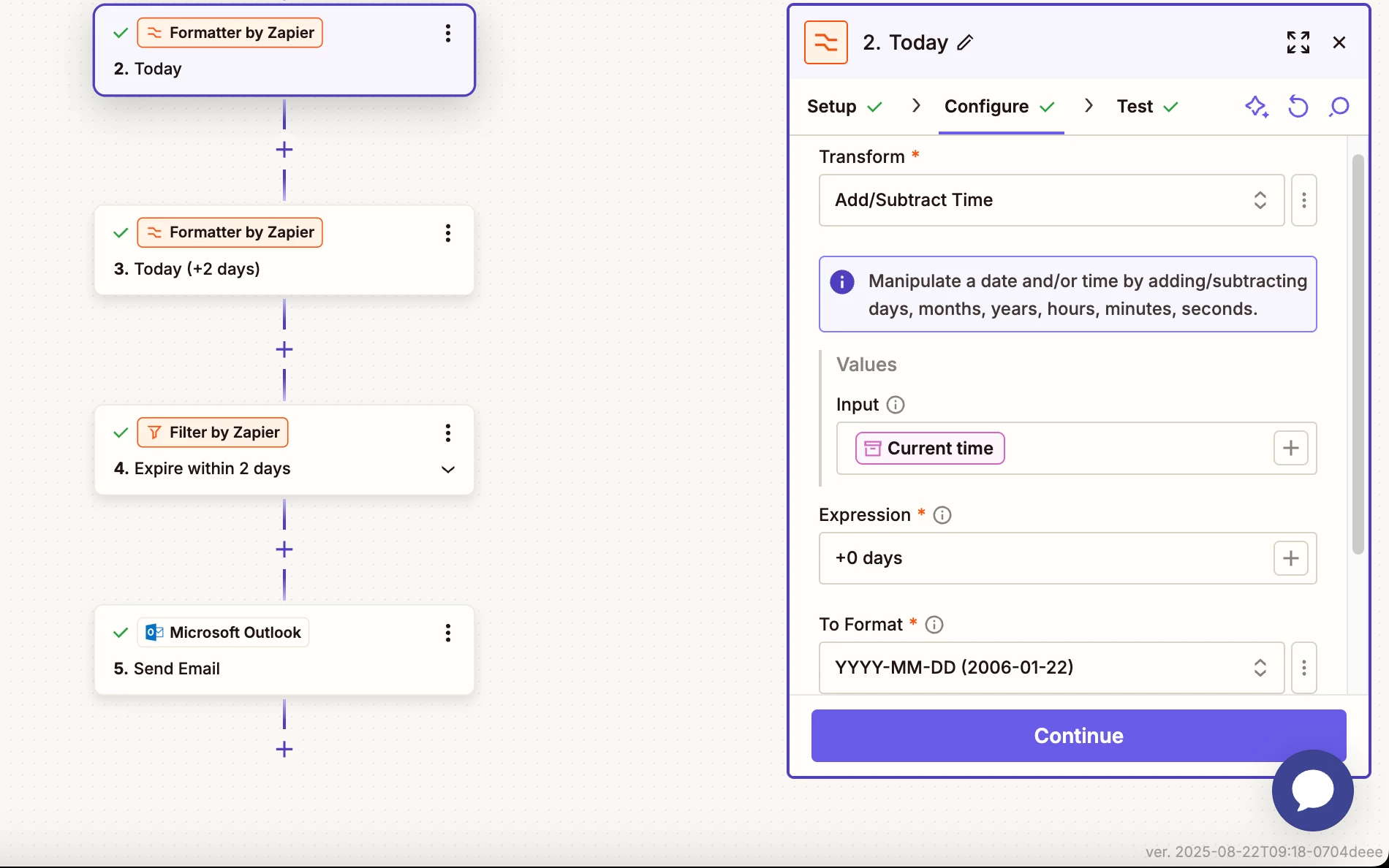Show info tooltip for To Format
Viewport: 1389px width, 868px height.
click(934, 625)
